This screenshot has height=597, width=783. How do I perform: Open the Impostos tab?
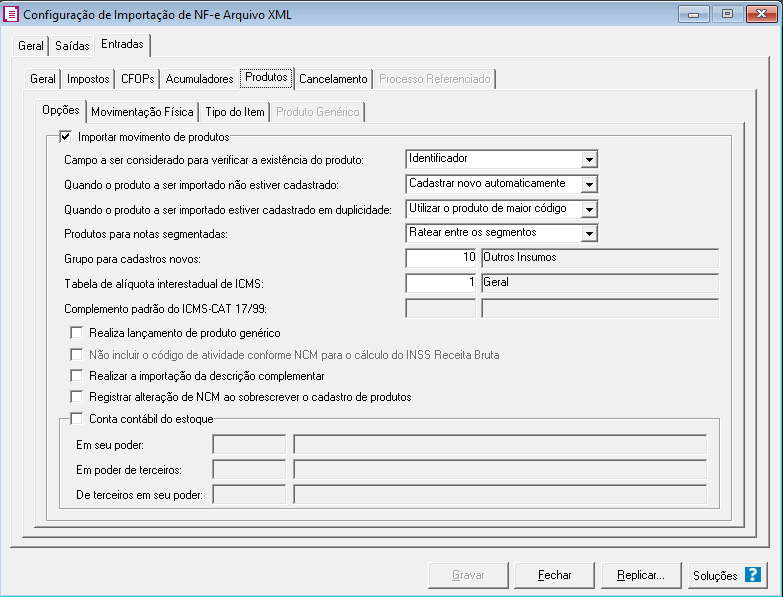click(88, 79)
